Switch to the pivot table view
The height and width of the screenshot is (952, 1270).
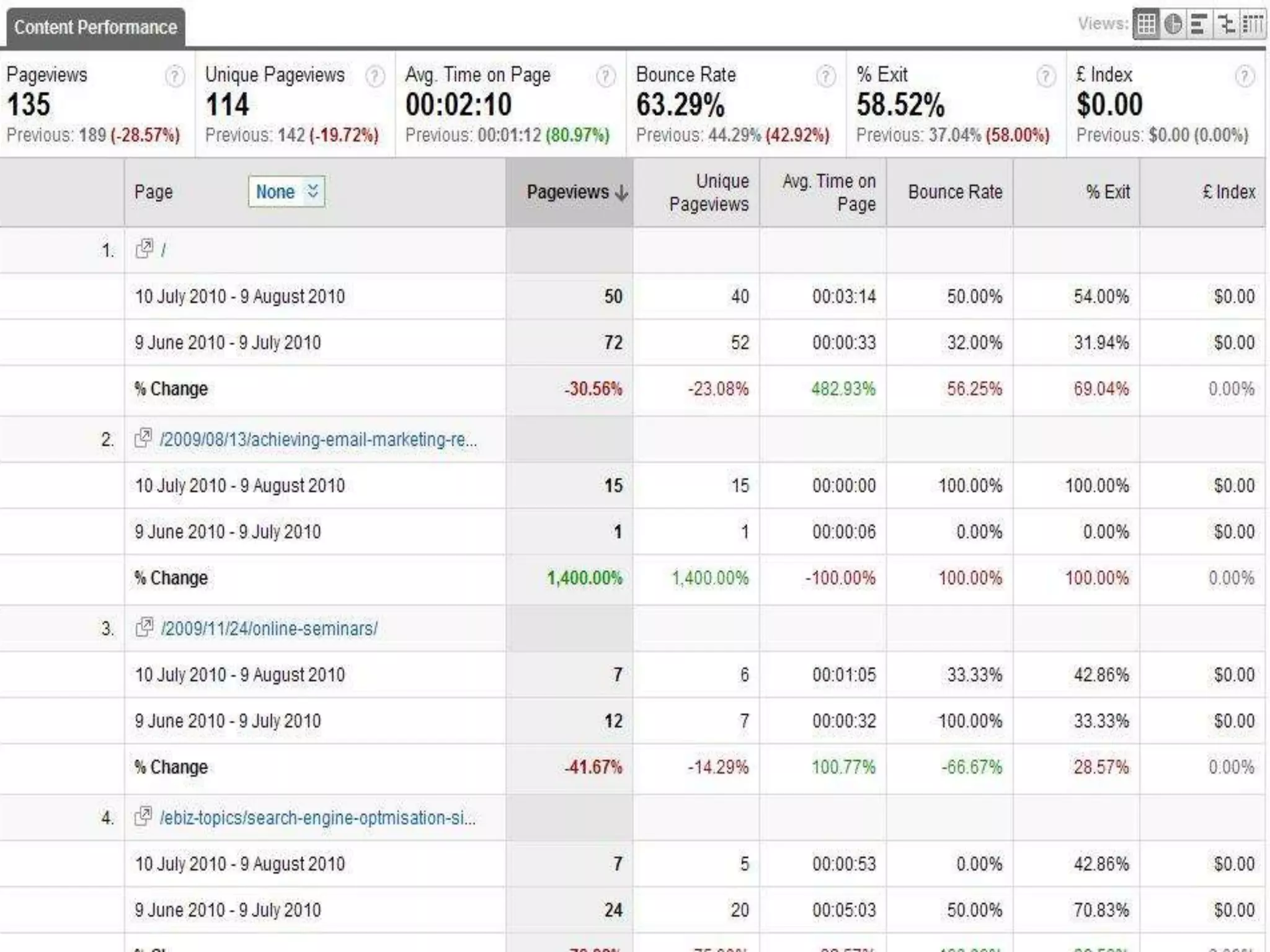[x=1252, y=25]
